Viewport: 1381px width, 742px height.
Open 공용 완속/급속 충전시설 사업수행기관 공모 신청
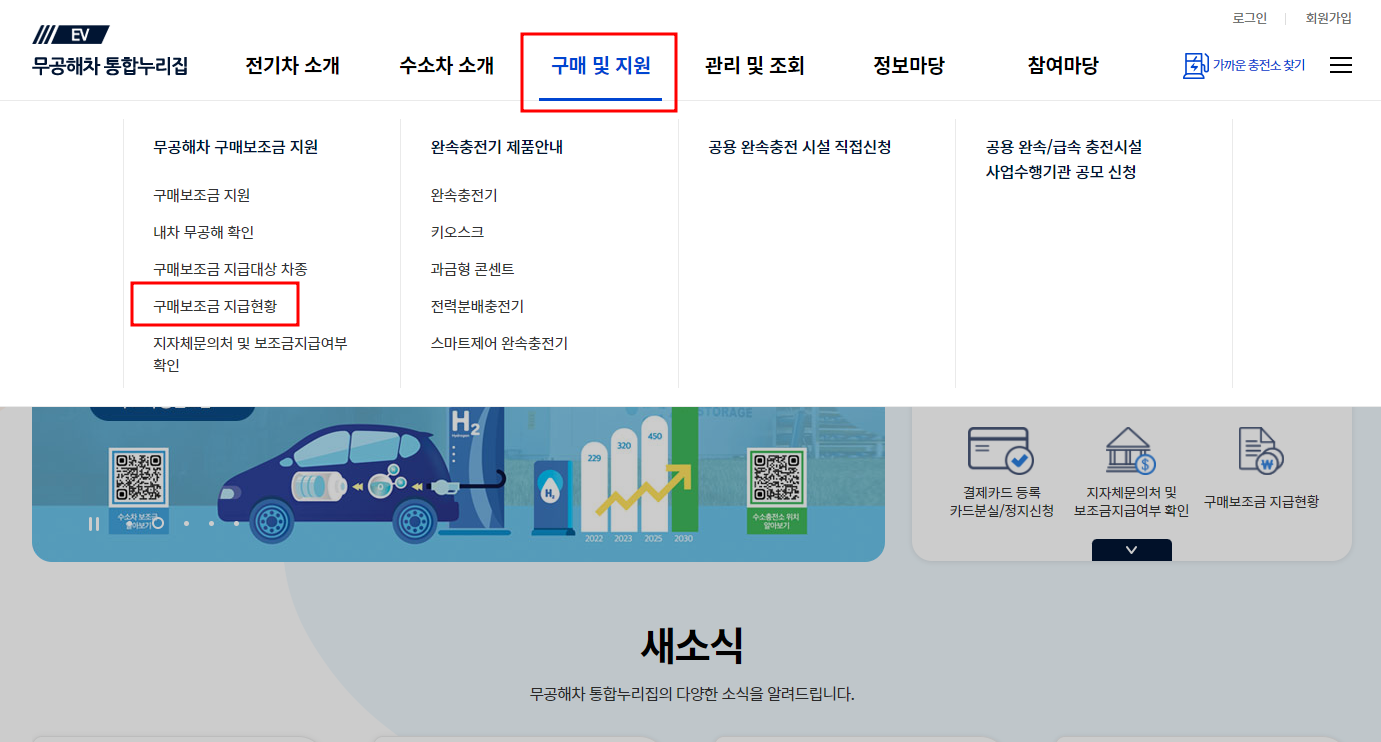tap(1064, 159)
